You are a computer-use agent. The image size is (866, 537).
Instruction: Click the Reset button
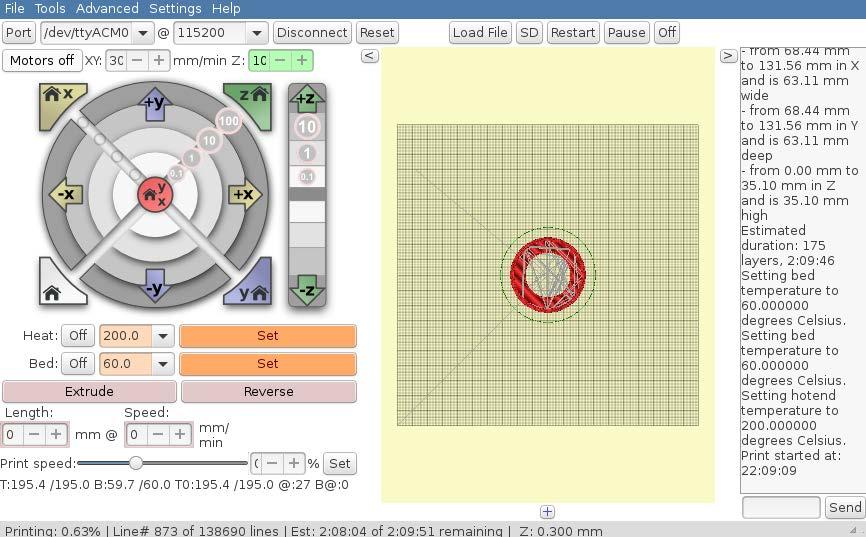pyautogui.click(x=377, y=33)
